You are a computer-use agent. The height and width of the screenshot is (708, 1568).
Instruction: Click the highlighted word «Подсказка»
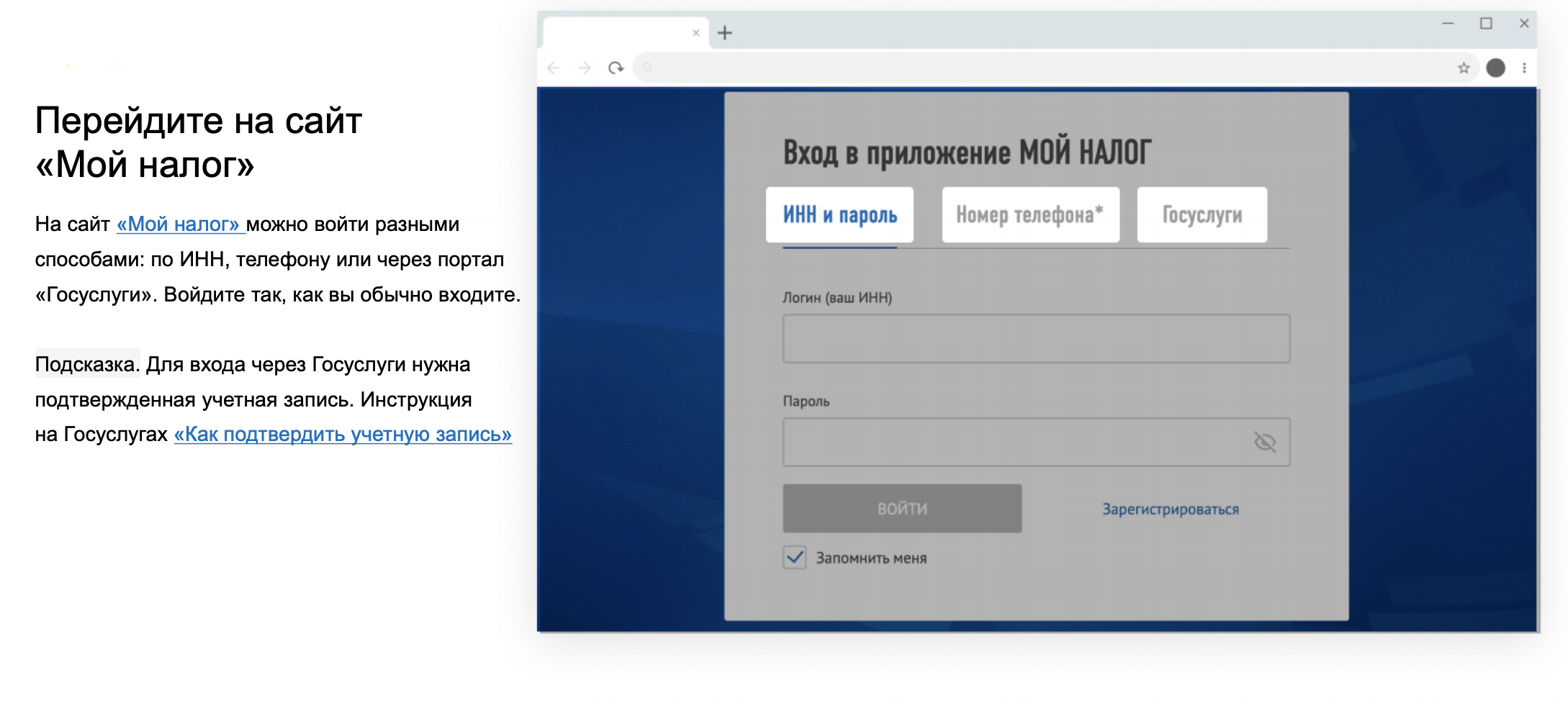point(86,364)
